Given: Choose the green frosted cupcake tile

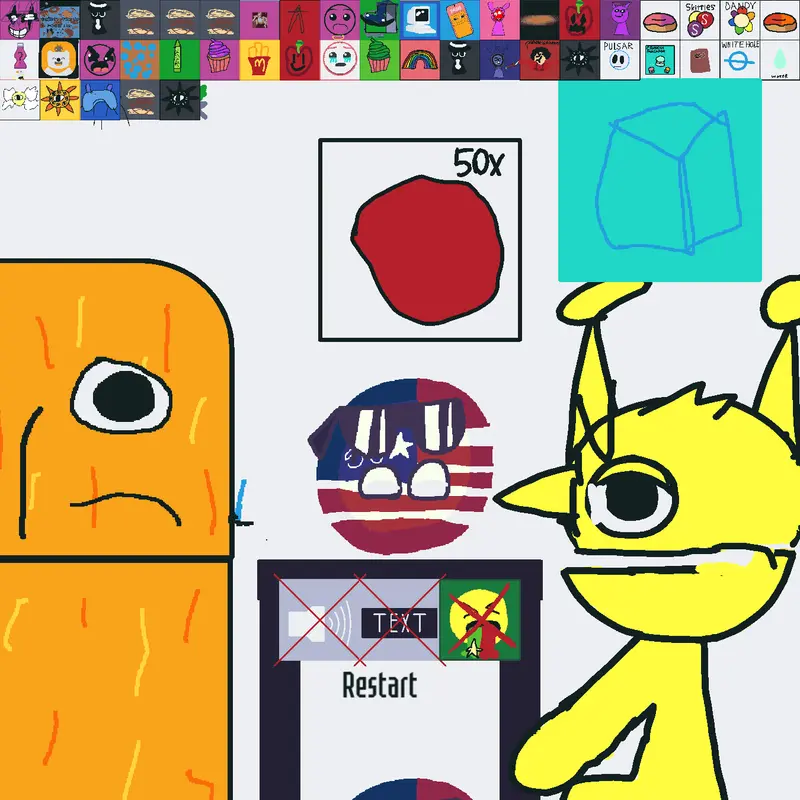Looking at the screenshot, I should click(380, 60).
